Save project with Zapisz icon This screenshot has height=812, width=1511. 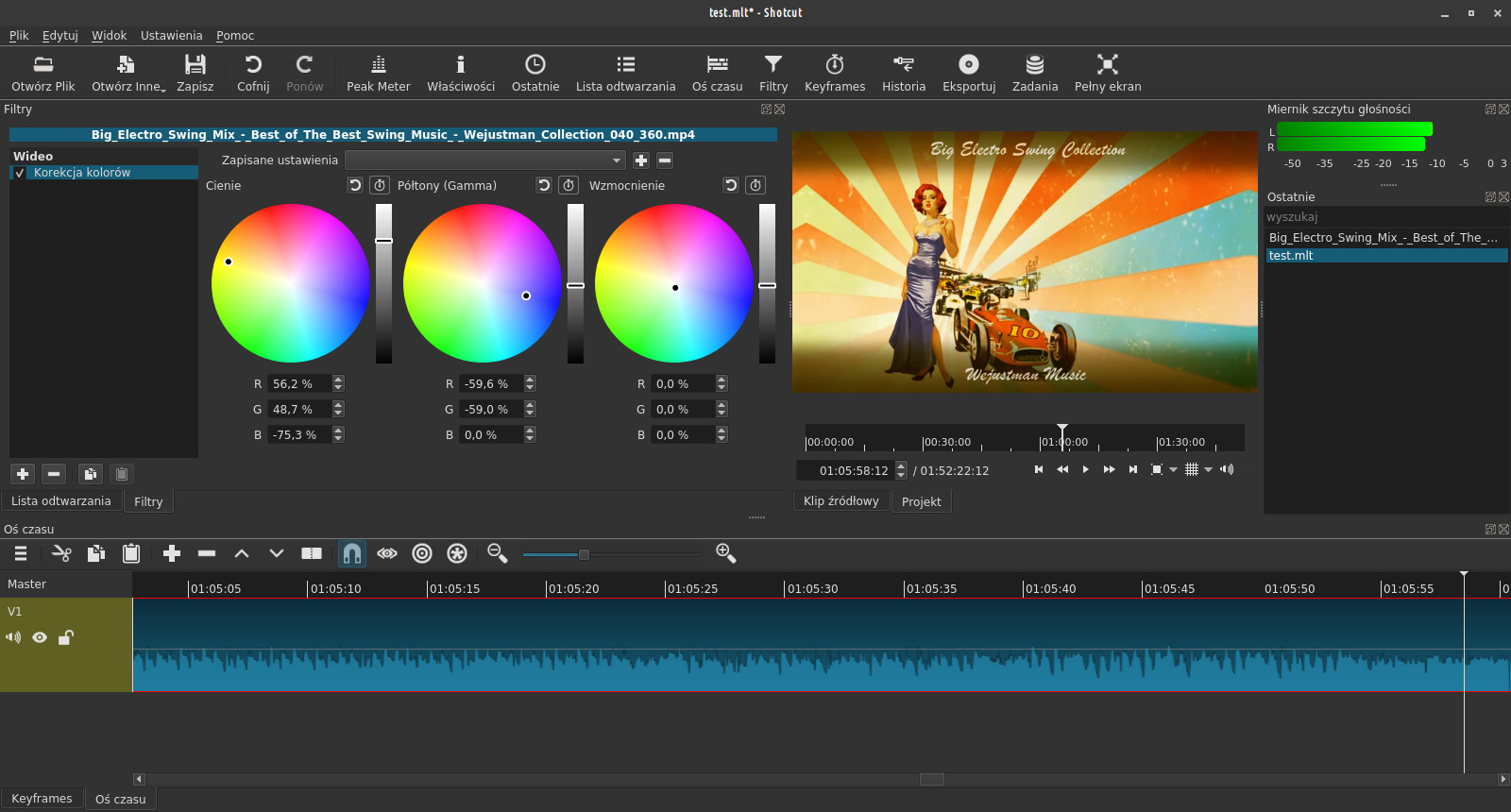click(195, 73)
